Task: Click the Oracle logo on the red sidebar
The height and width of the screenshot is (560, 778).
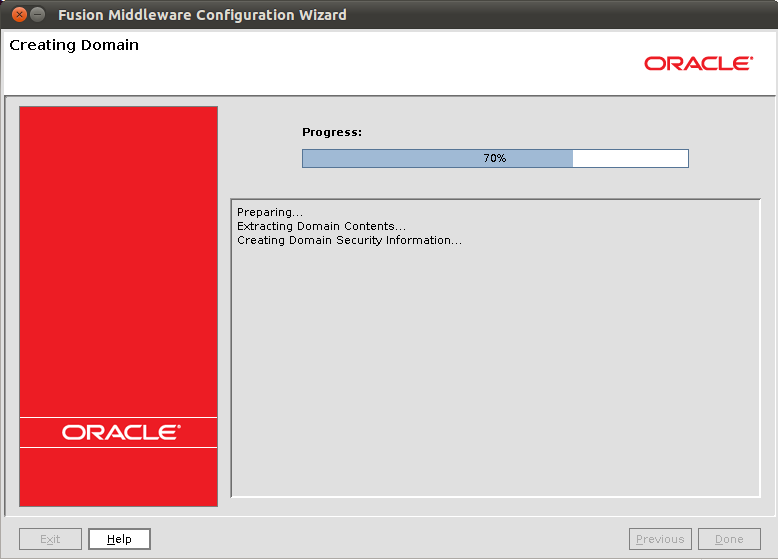Action: pos(120,432)
